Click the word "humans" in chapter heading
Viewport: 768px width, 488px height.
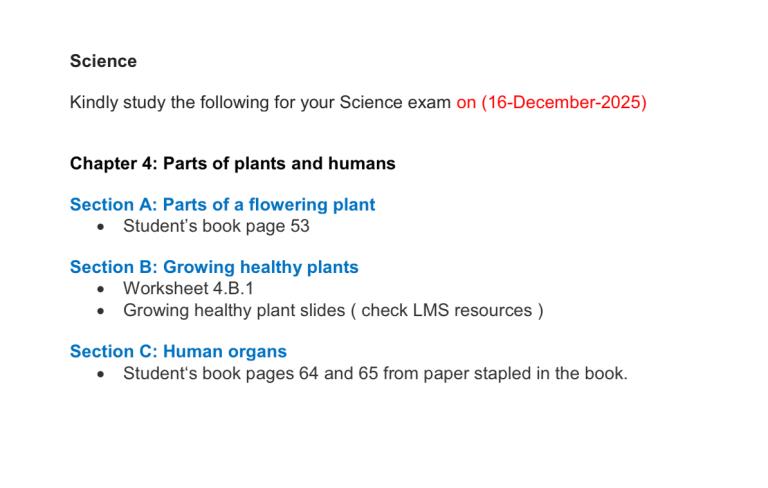(362, 163)
